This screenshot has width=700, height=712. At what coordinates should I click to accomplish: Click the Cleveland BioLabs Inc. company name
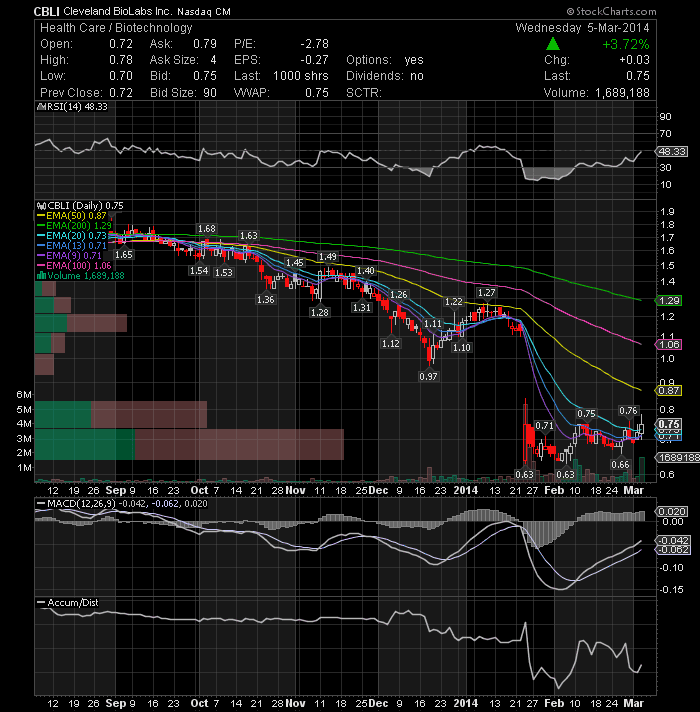click(118, 11)
